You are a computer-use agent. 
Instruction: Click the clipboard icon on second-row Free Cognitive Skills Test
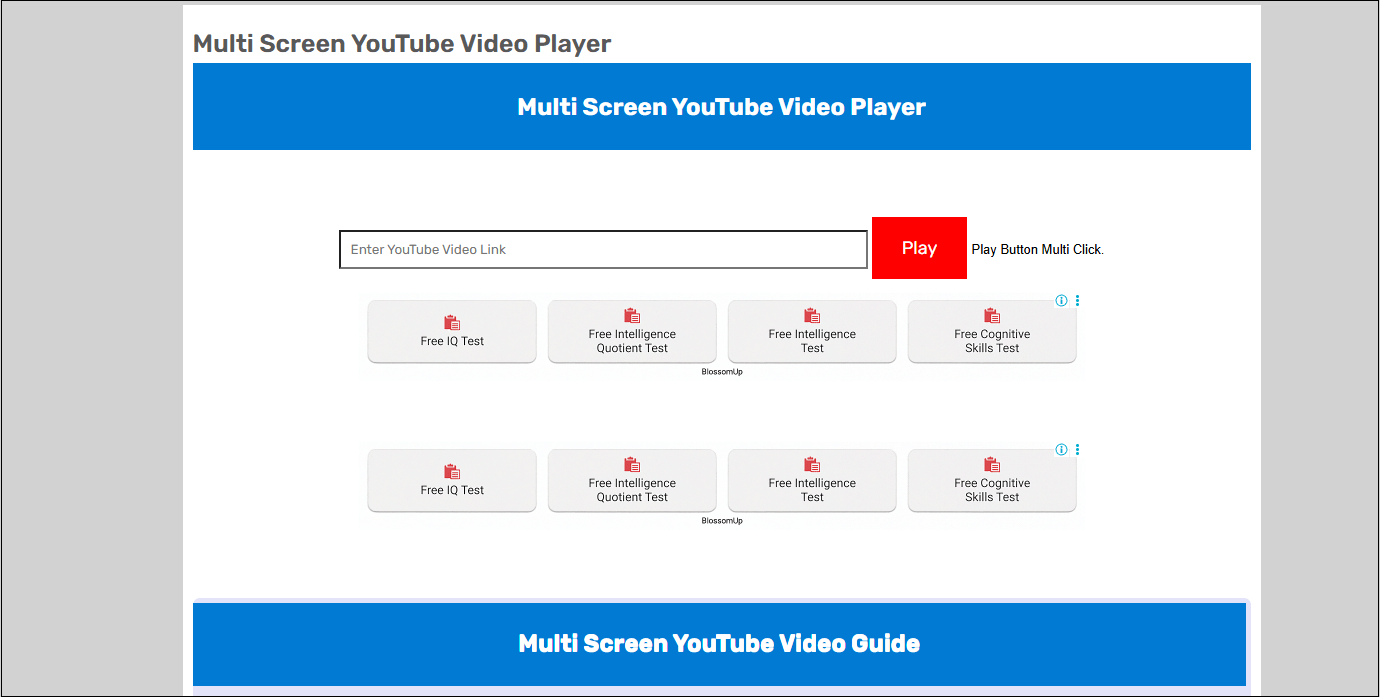pyautogui.click(x=991, y=464)
